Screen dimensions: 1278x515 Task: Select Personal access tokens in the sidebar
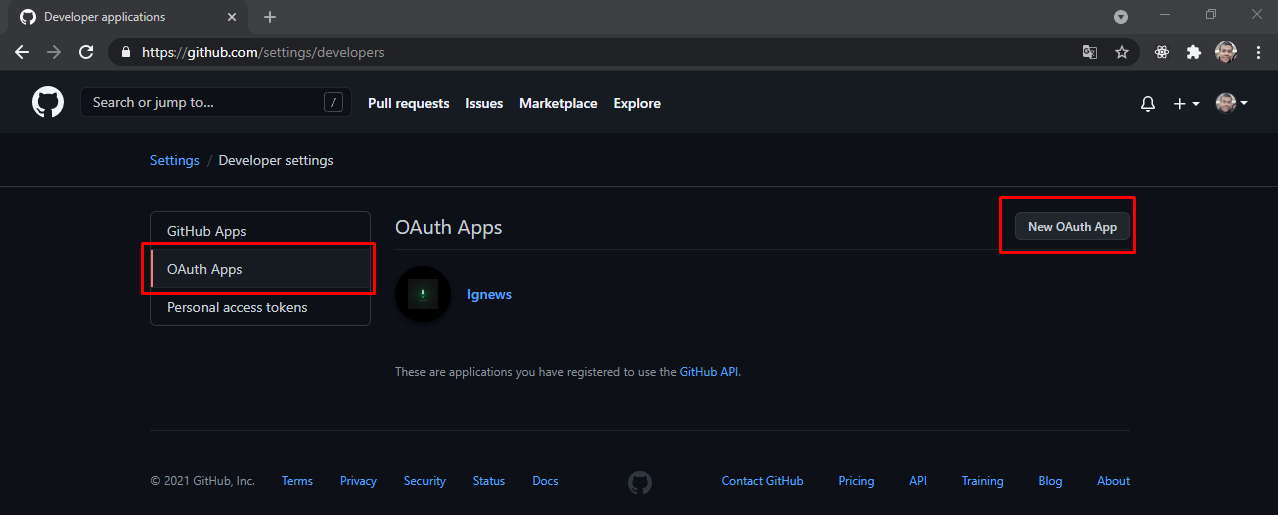(260, 307)
